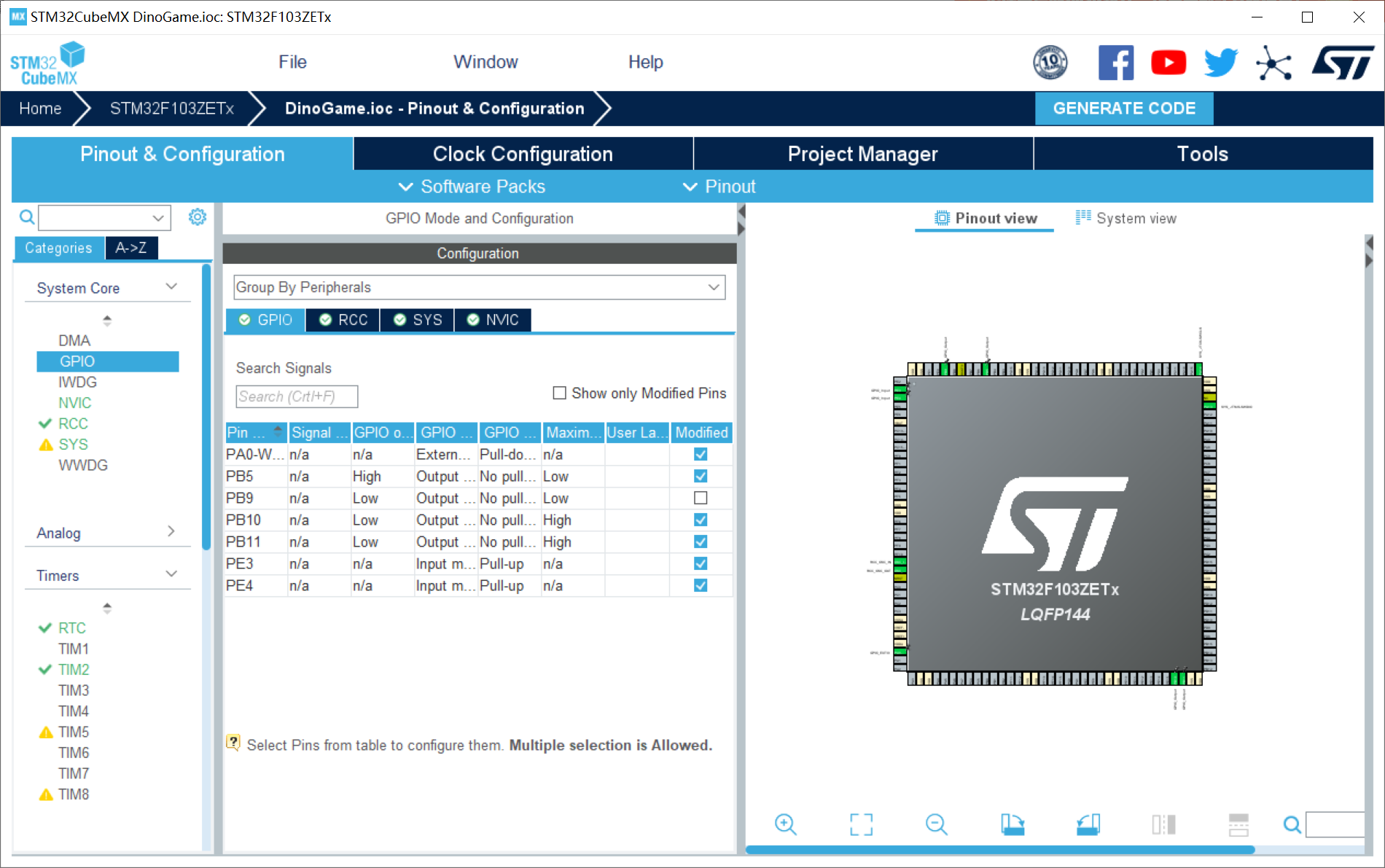
Task: Open the Help menu
Action: (x=646, y=62)
